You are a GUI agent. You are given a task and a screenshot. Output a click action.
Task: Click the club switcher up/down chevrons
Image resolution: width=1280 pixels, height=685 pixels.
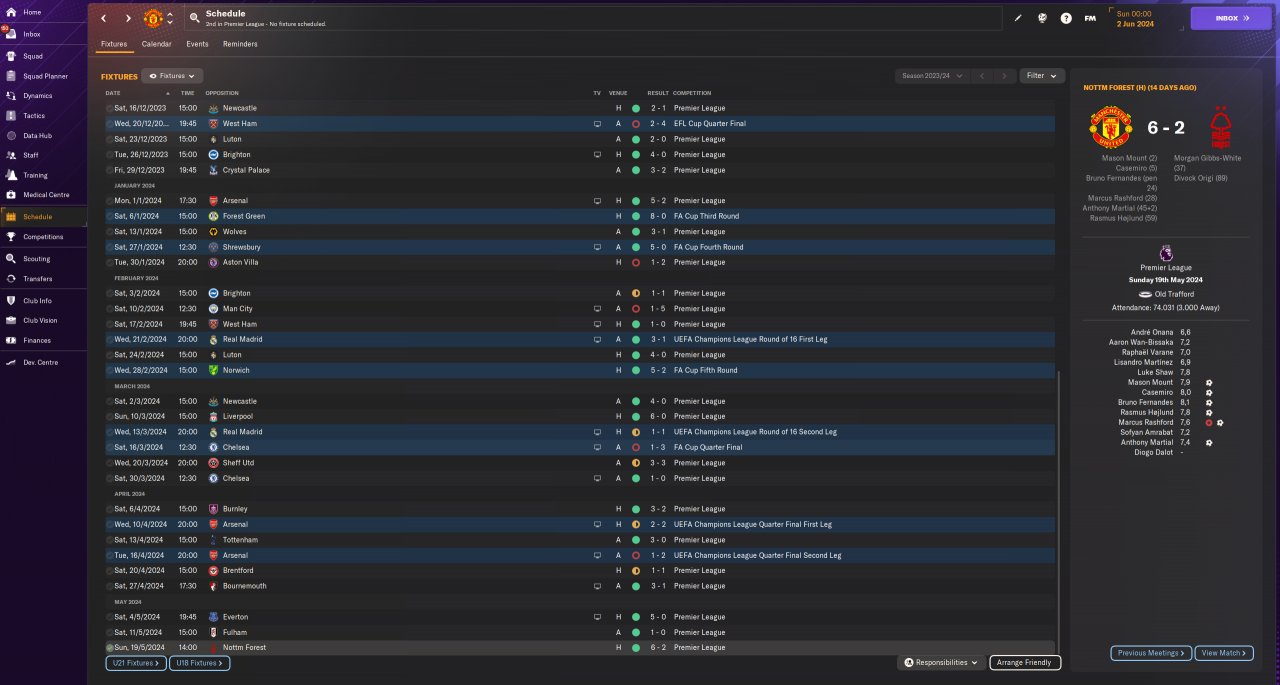[x=170, y=18]
